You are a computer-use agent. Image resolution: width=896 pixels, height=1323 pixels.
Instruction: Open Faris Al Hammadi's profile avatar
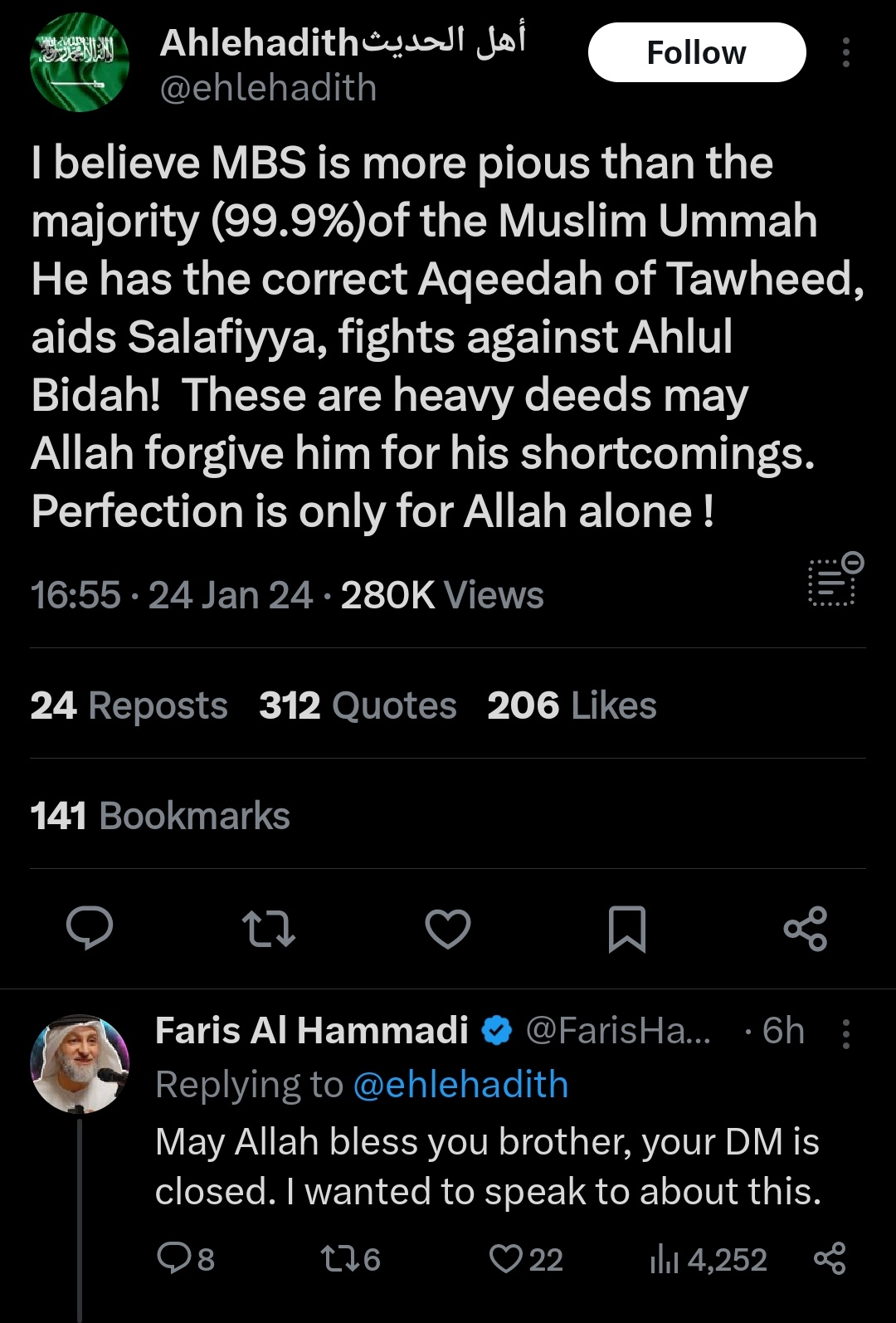[x=80, y=1064]
